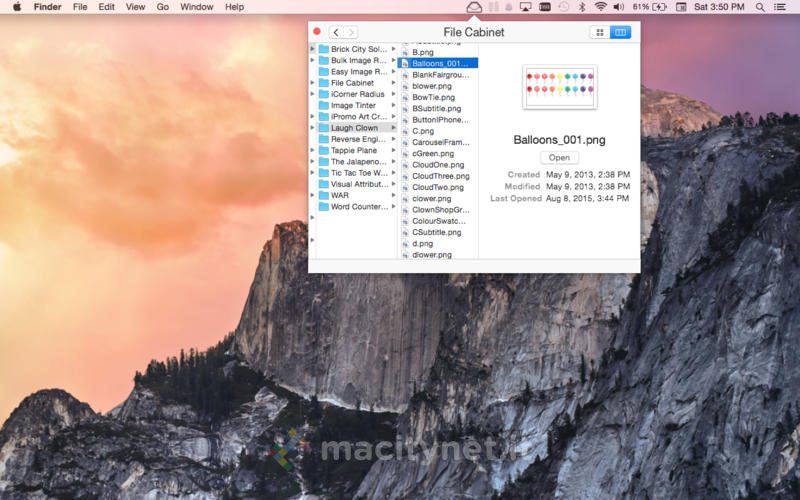
Task: Click the AirPlay display icon
Action: tap(525, 7)
